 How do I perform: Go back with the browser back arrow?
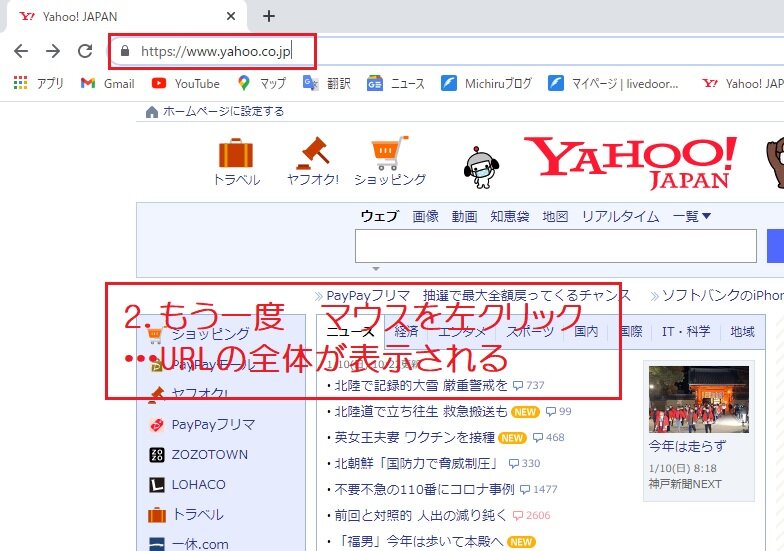click(x=21, y=51)
